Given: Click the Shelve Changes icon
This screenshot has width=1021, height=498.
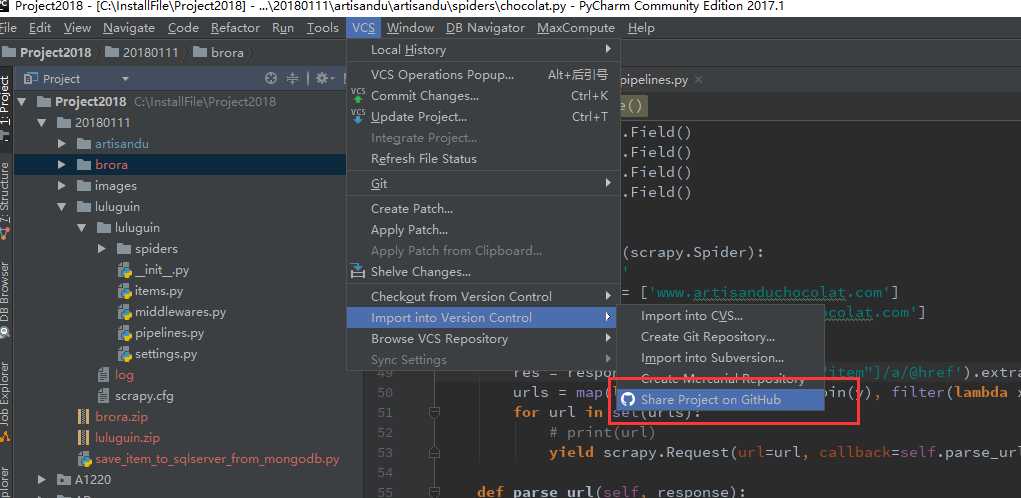Looking at the screenshot, I should coord(358,271).
